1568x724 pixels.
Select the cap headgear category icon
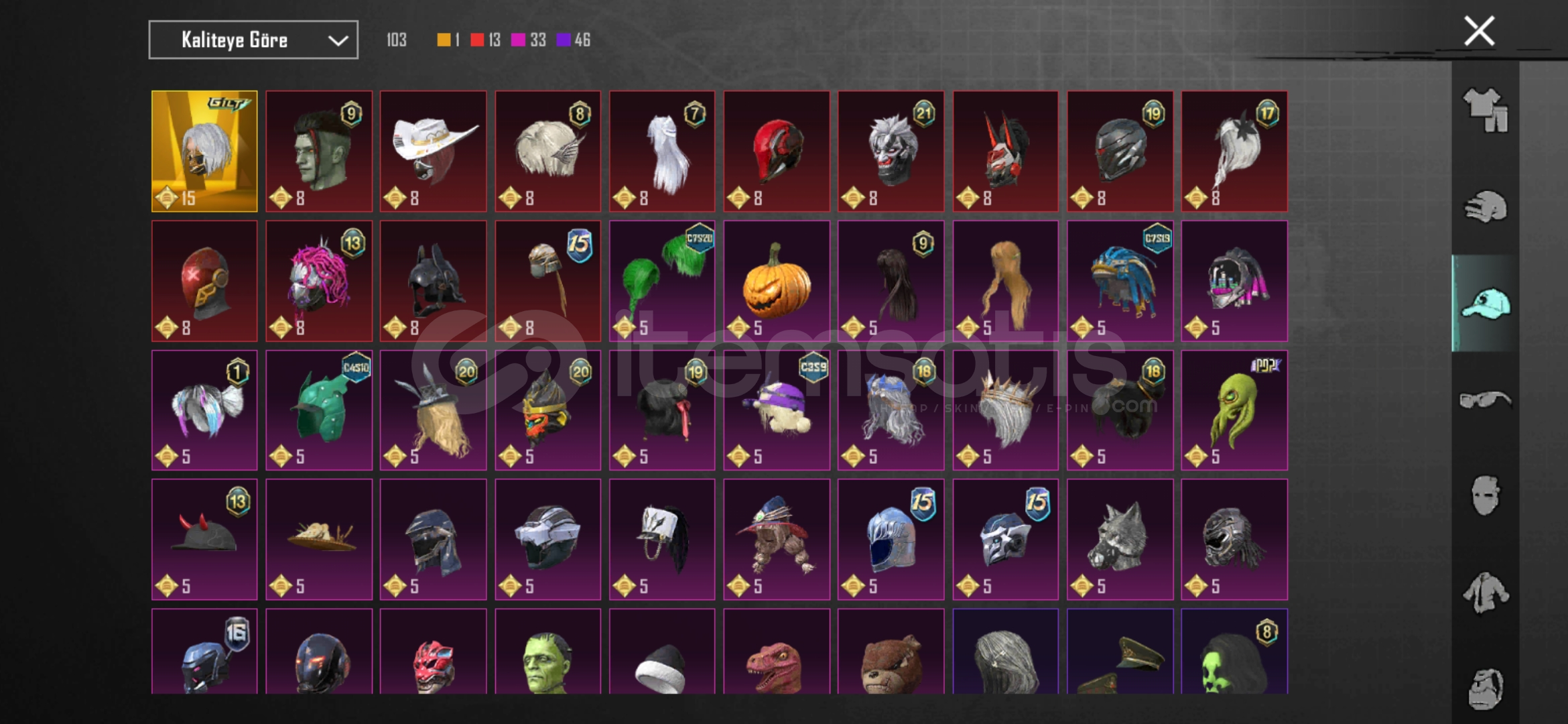[x=1485, y=304]
